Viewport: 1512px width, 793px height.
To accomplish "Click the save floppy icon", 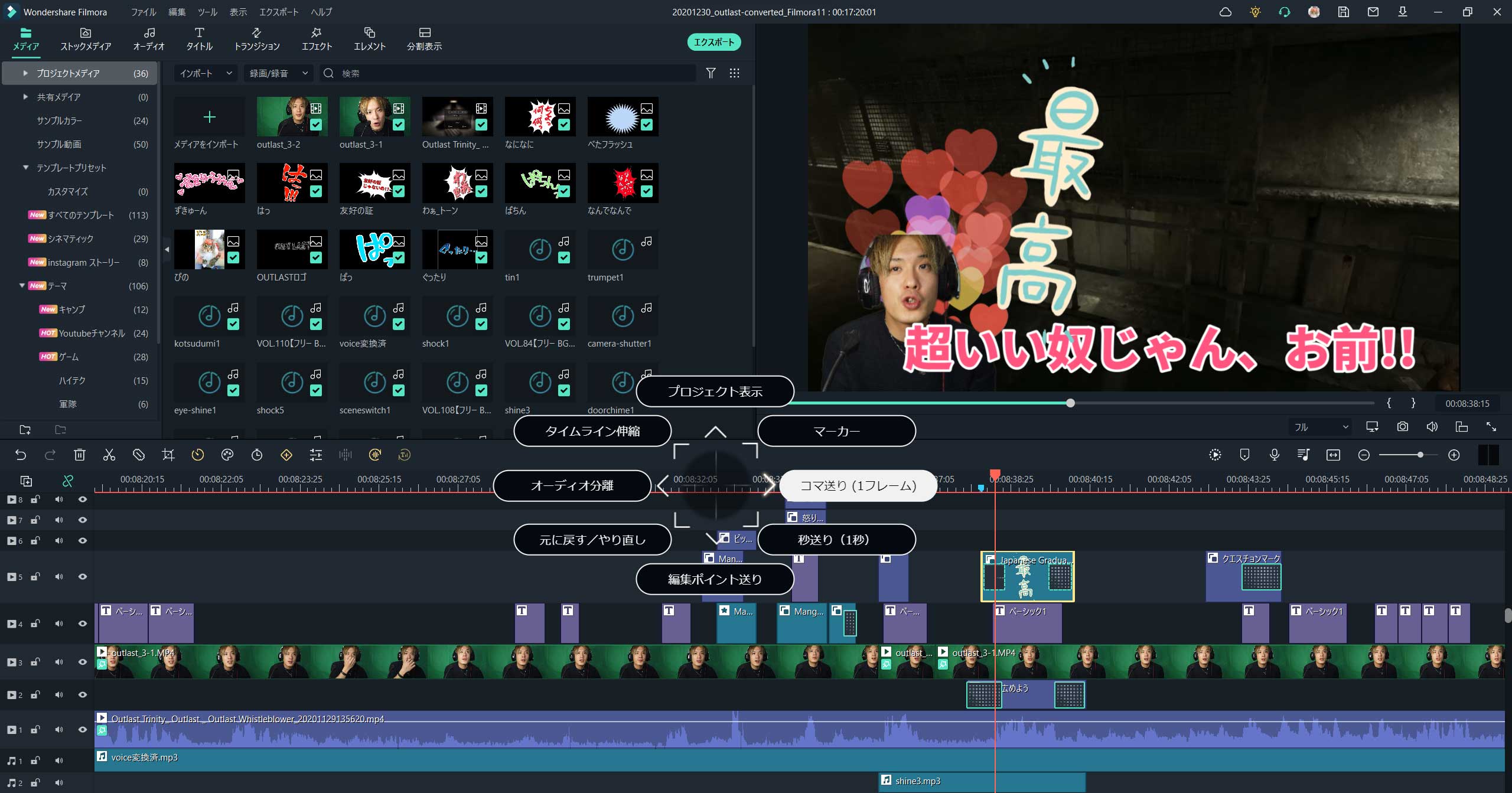I will tap(1344, 12).
